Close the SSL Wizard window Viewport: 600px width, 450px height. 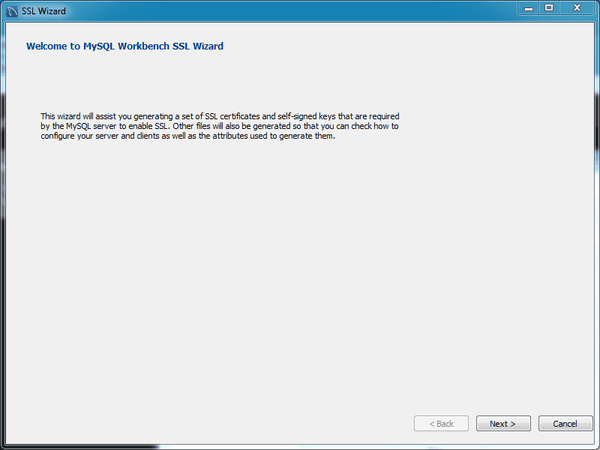pyautogui.click(x=578, y=8)
